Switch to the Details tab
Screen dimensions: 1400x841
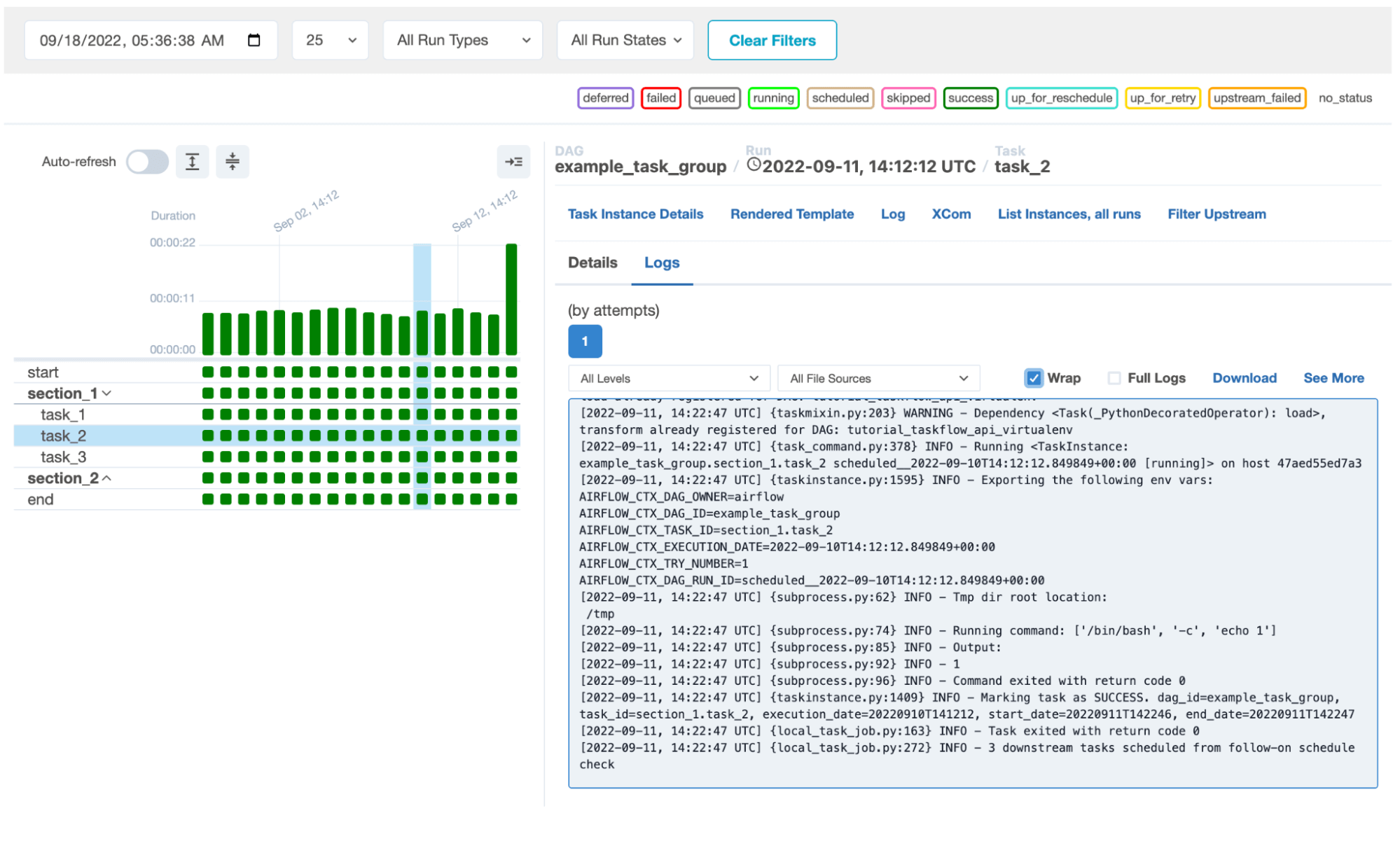point(592,263)
